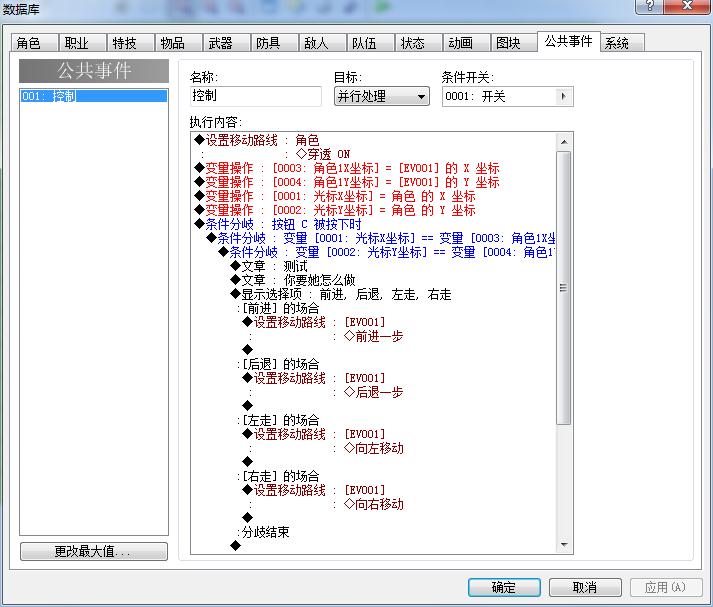Viewport: 713px width, 607px height.
Task: Select the 设置移动路线 : 角色 command
Action: [x=257, y=140]
